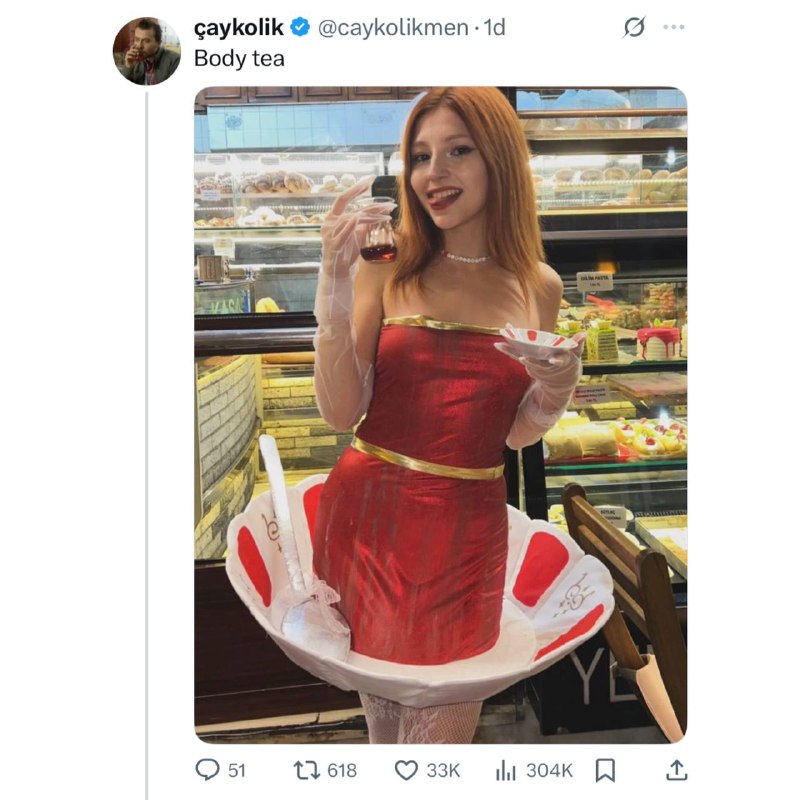Image resolution: width=800 pixels, height=800 pixels.
Task: Click the share upload arrow icon
Action: [677, 769]
